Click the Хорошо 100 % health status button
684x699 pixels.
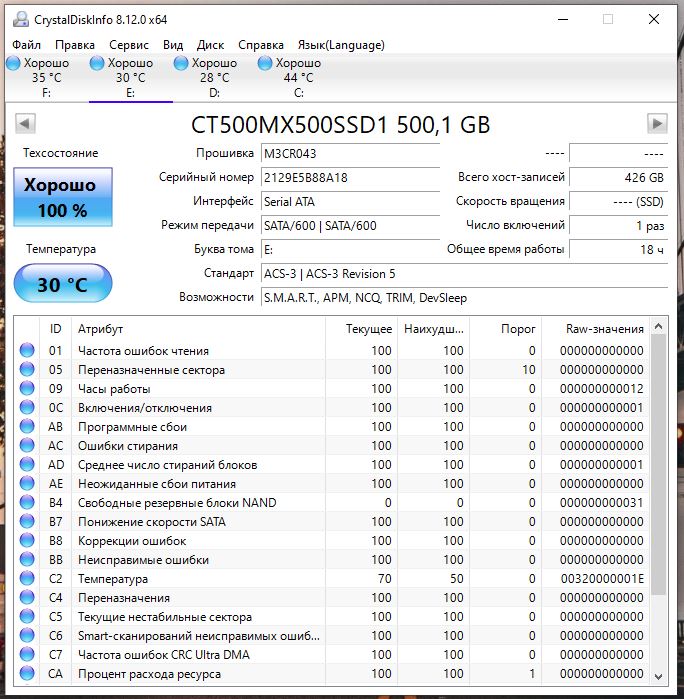pos(63,197)
